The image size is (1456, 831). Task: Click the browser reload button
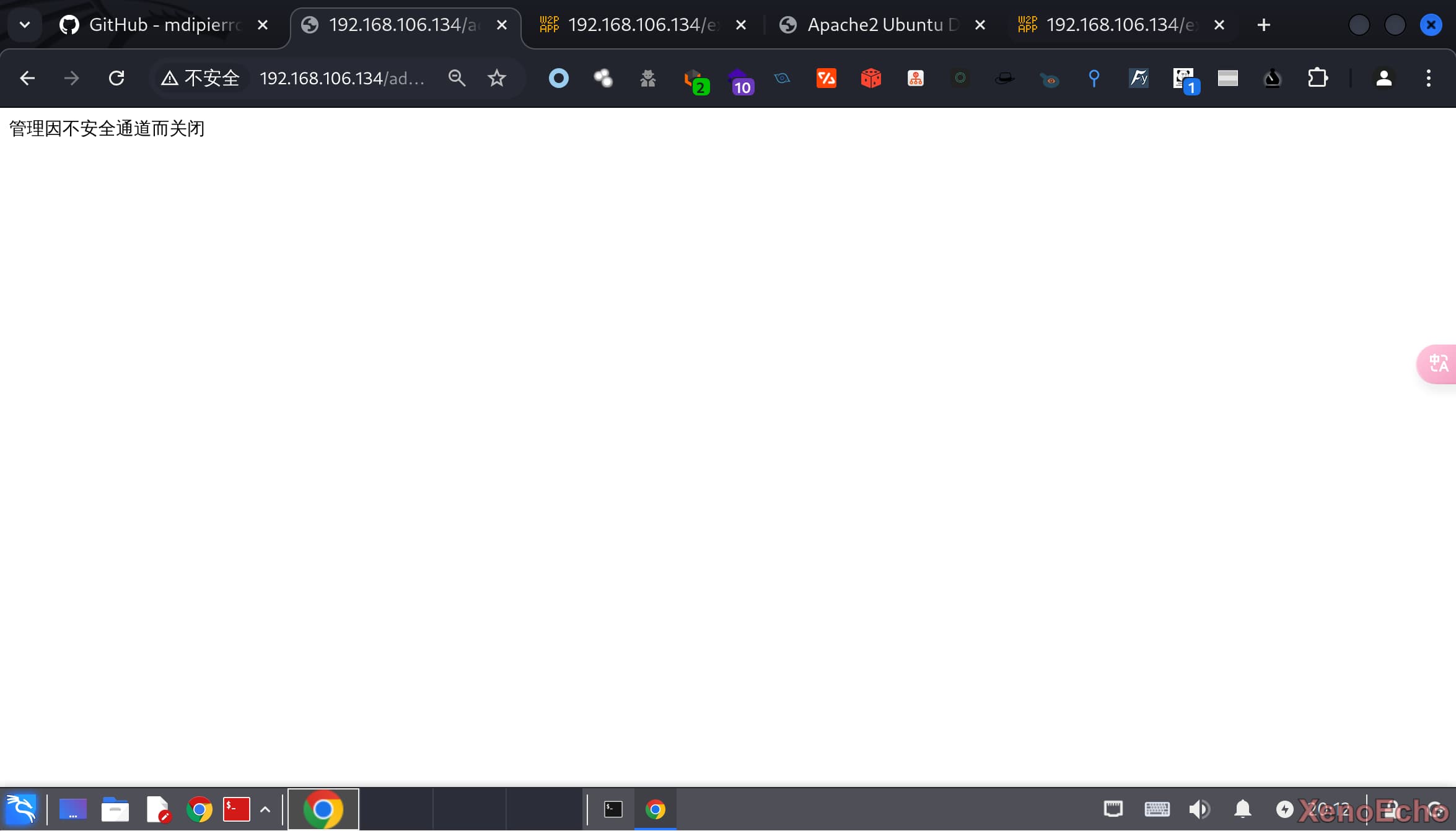116,78
